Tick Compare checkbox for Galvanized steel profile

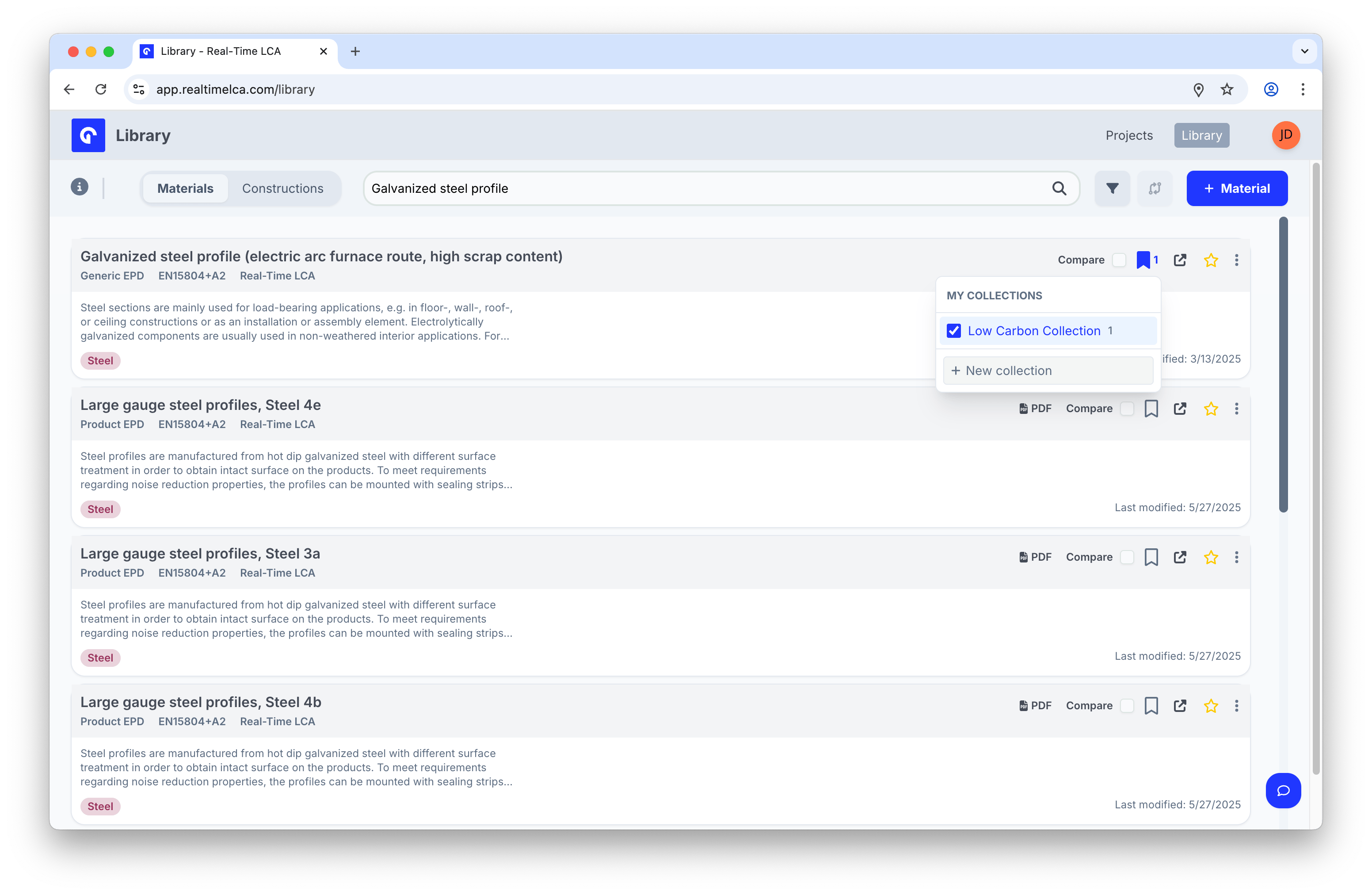pos(1119,260)
